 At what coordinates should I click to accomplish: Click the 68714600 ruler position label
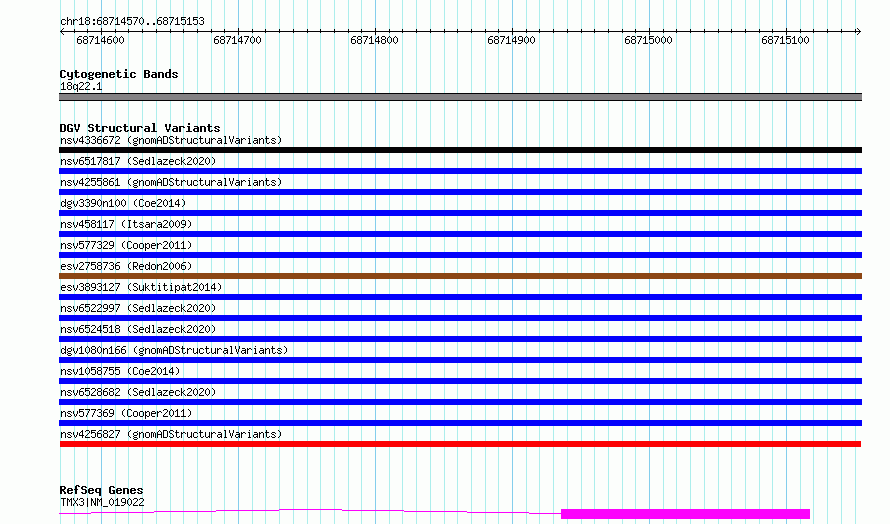click(100, 40)
